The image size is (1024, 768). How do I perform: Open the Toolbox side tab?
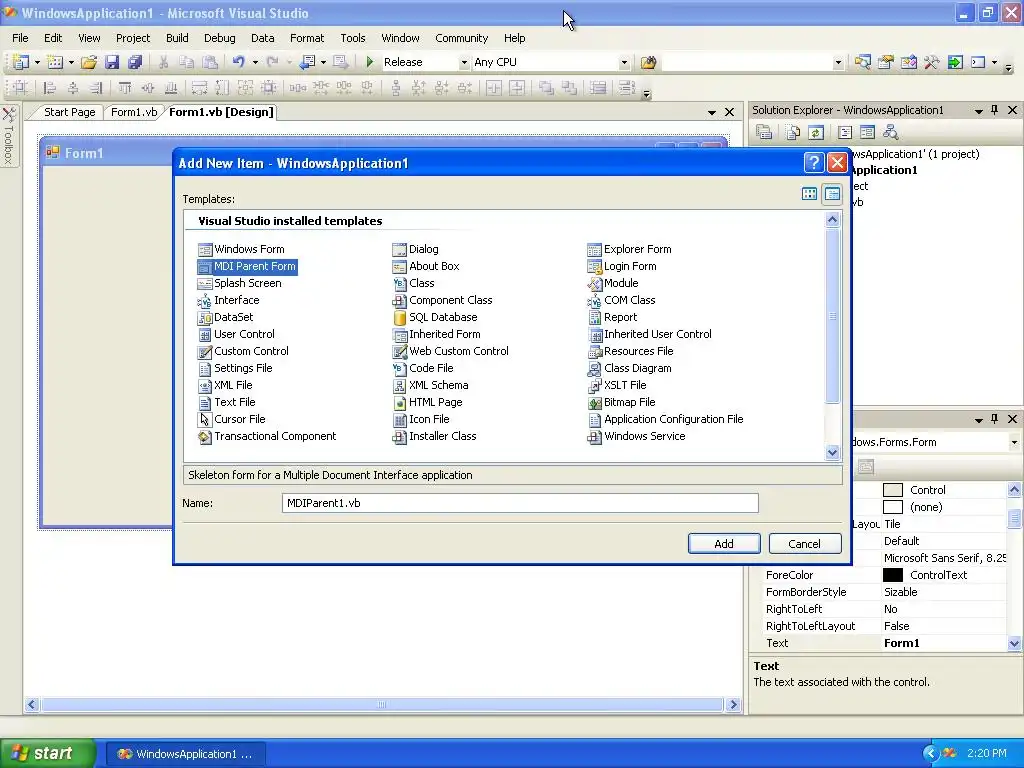pyautogui.click(x=8, y=137)
